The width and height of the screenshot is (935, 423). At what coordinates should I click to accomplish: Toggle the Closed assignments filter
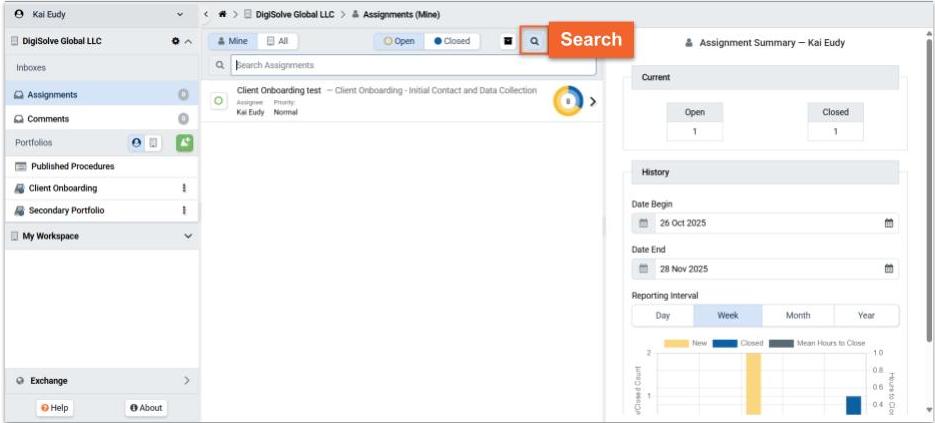[x=452, y=42]
